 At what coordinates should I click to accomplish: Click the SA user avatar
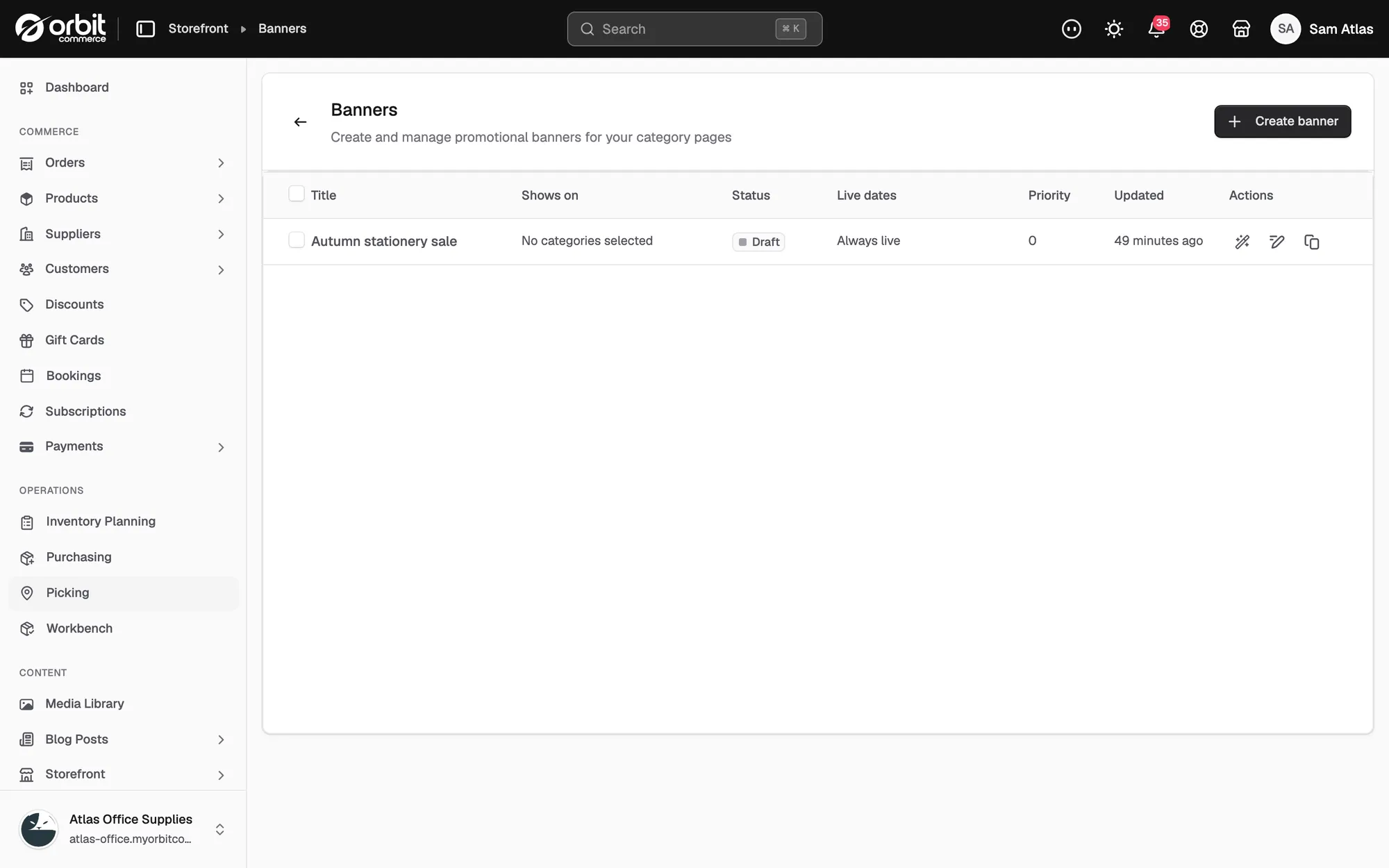click(x=1286, y=28)
